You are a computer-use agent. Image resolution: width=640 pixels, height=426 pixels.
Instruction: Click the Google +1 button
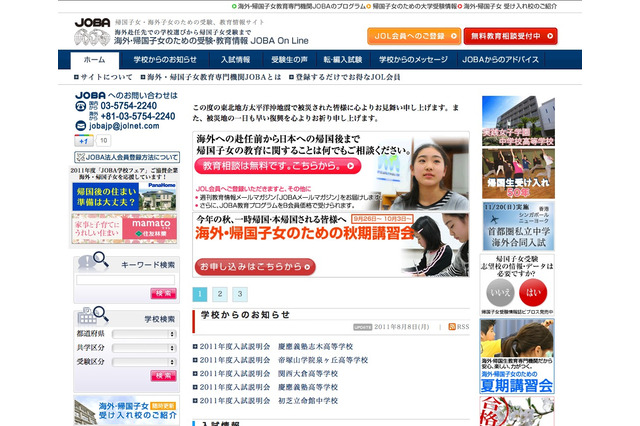click(84, 141)
